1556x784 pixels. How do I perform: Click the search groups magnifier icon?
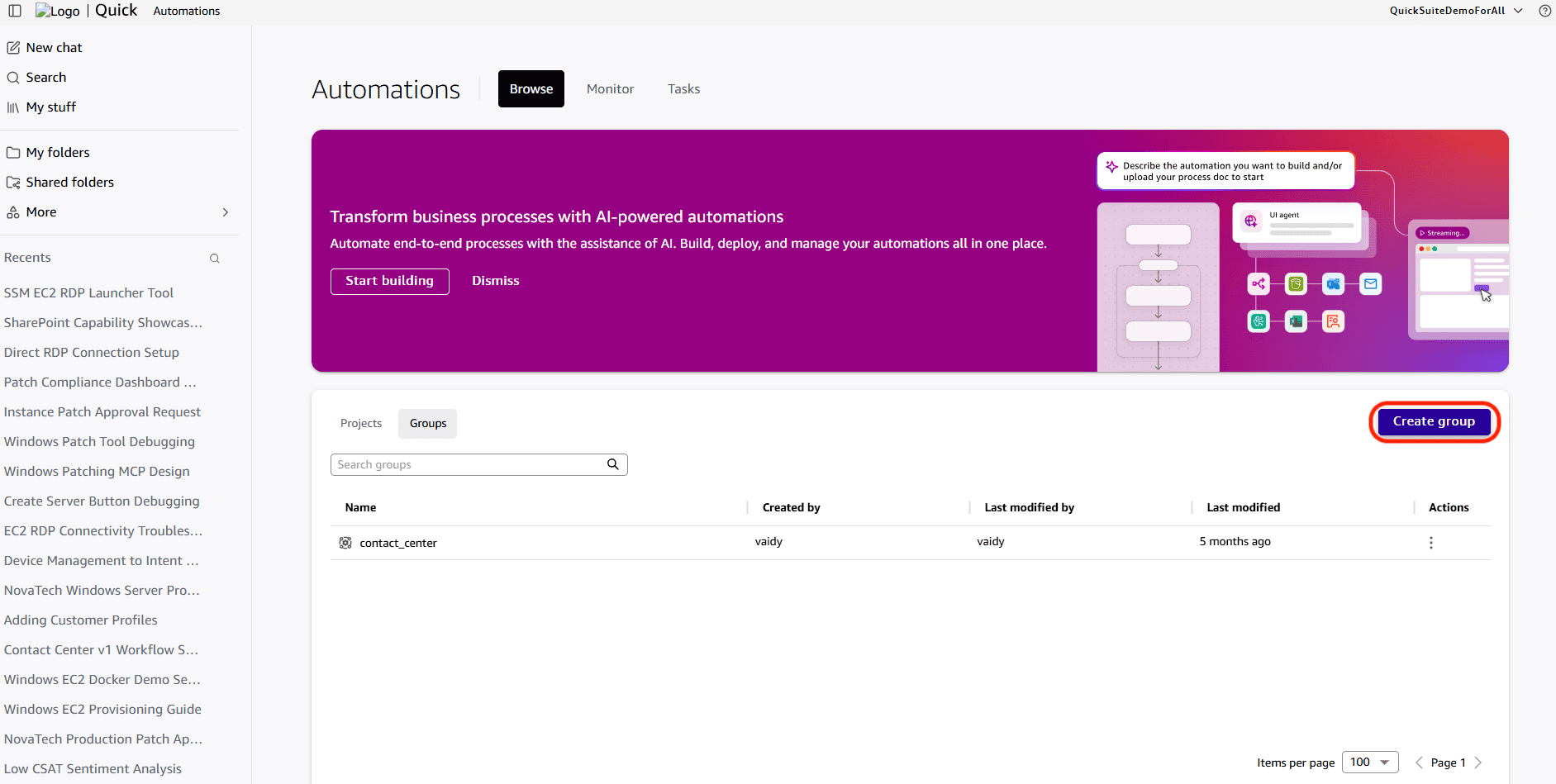click(x=613, y=464)
